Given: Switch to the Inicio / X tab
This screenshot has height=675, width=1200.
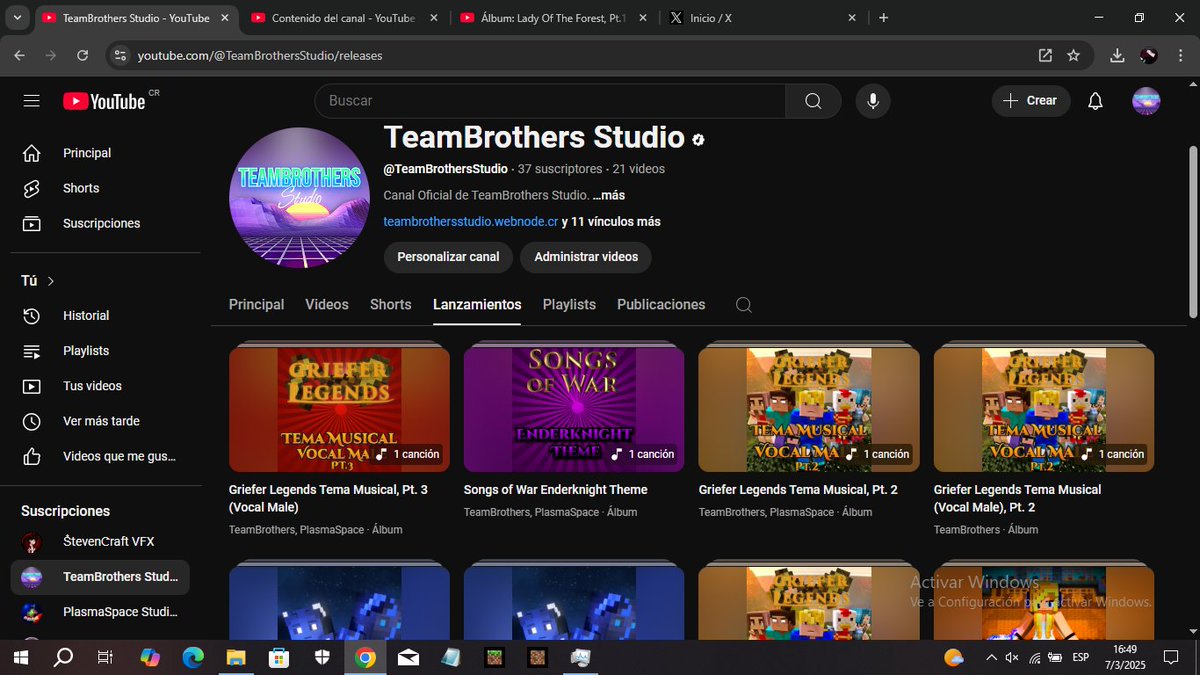Looking at the screenshot, I should click(x=760, y=18).
